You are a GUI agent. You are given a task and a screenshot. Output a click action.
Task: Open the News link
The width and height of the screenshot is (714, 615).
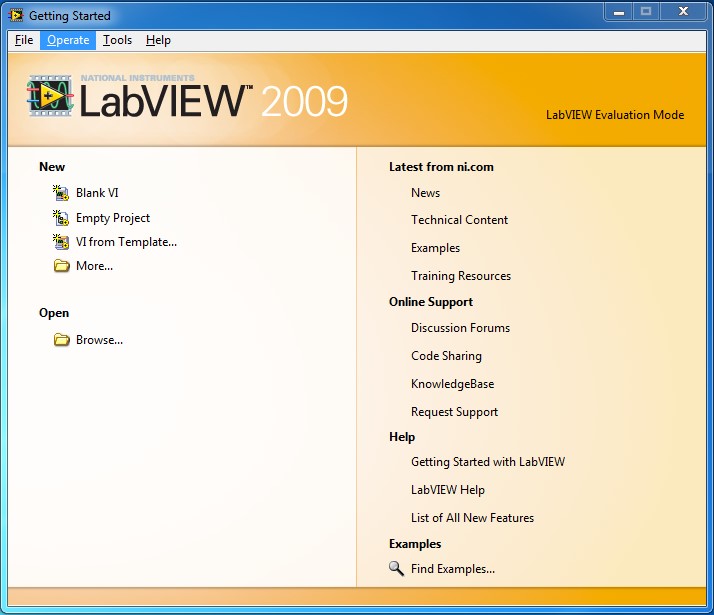(425, 193)
